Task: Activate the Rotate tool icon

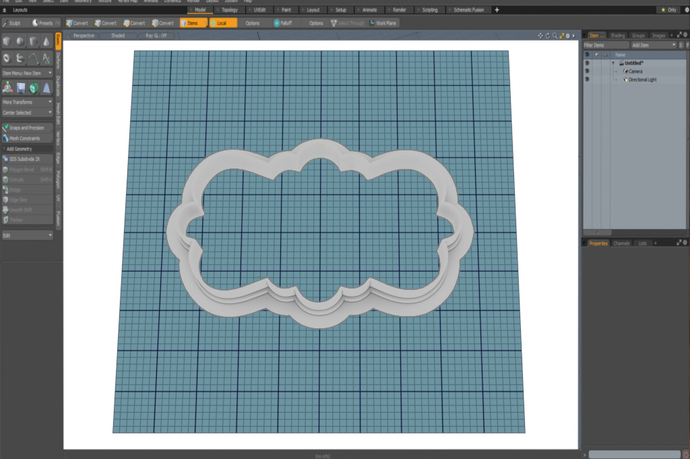Action: [33, 88]
